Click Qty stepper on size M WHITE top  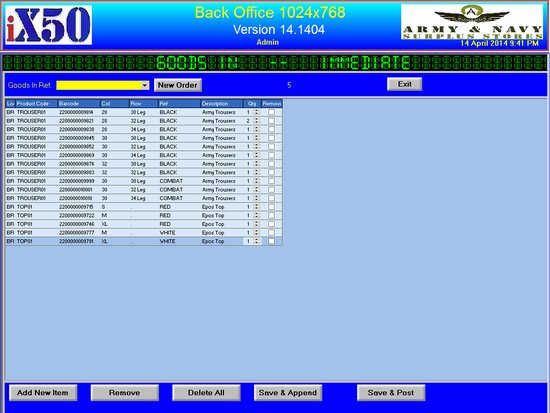(257, 233)
